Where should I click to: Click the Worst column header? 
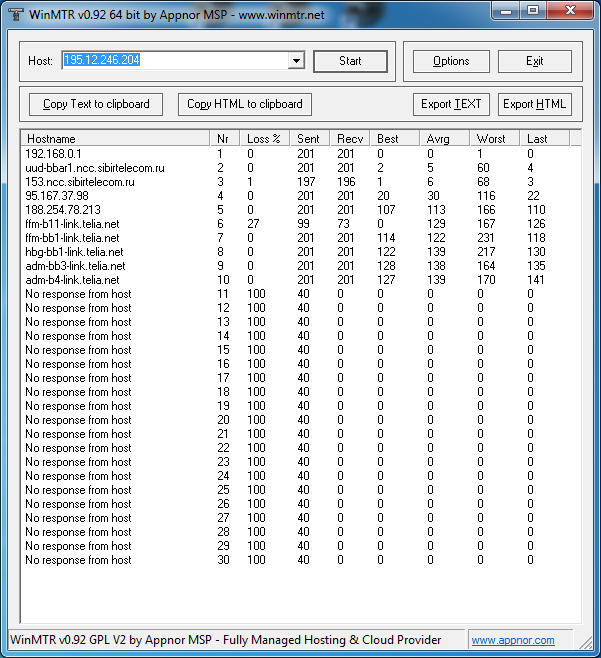coord(495,138)
